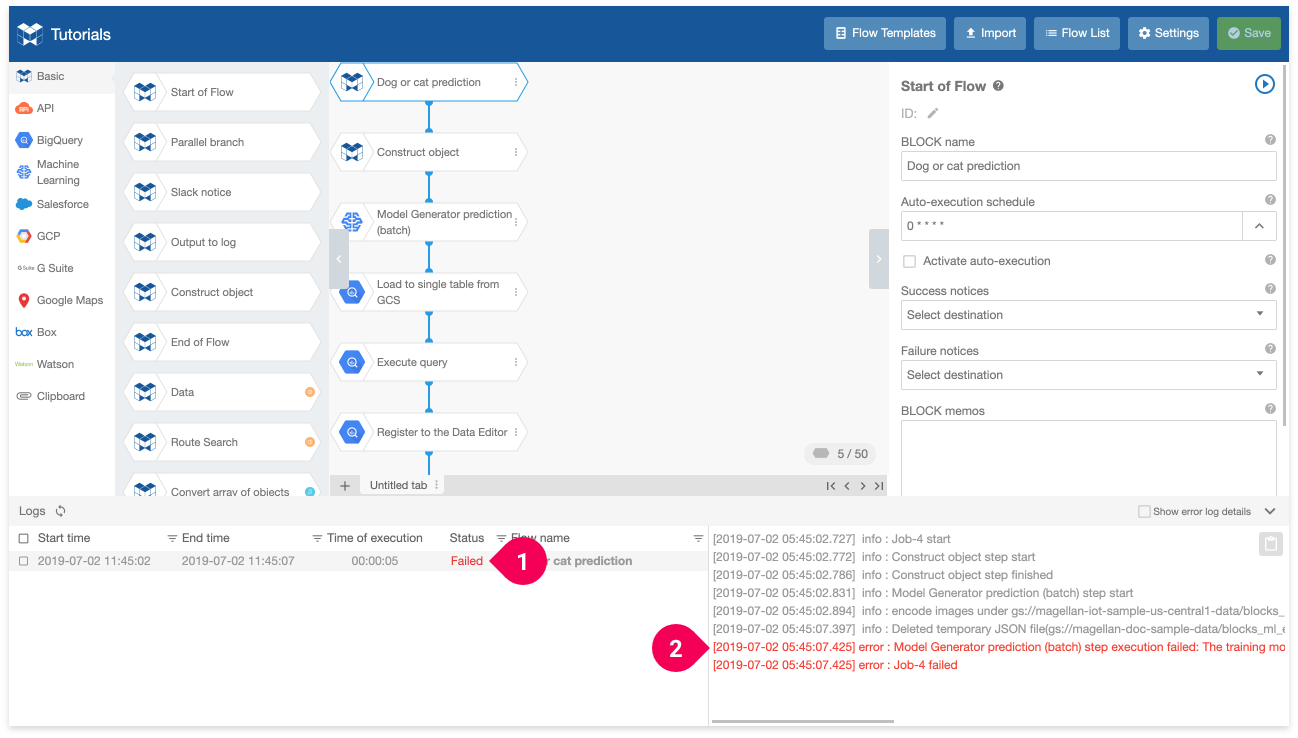Click the Job-4 failed error line
This screenshot has height=738, width=1298.
click(x=835, y=665)
